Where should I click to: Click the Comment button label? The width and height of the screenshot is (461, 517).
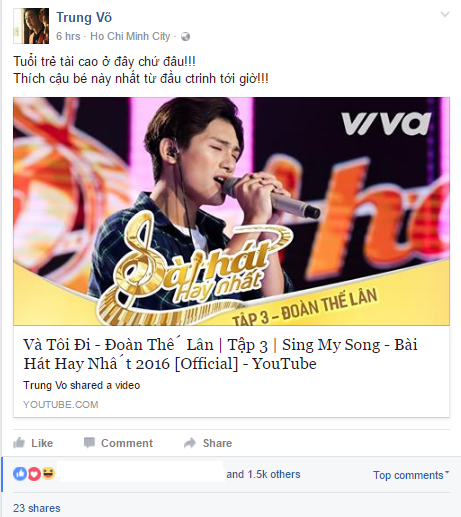point(127,443)
